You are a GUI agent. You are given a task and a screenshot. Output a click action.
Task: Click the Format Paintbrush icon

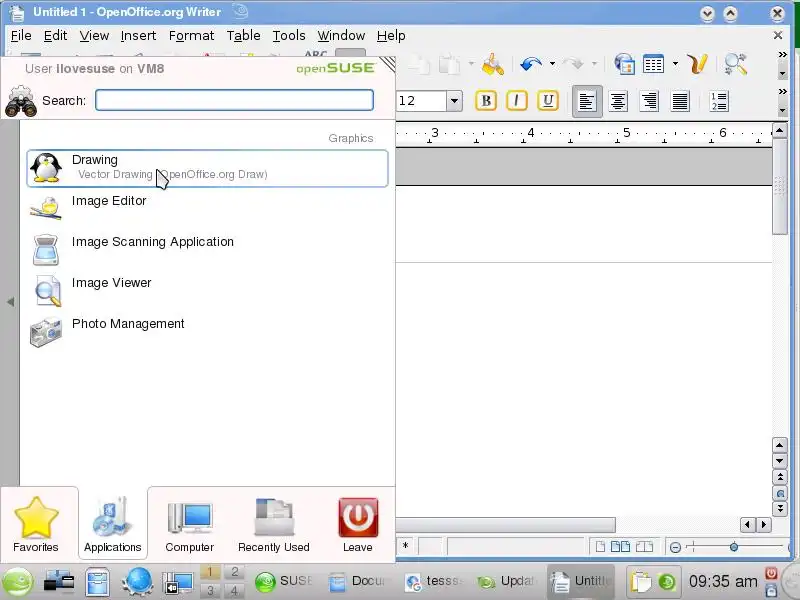492,65
